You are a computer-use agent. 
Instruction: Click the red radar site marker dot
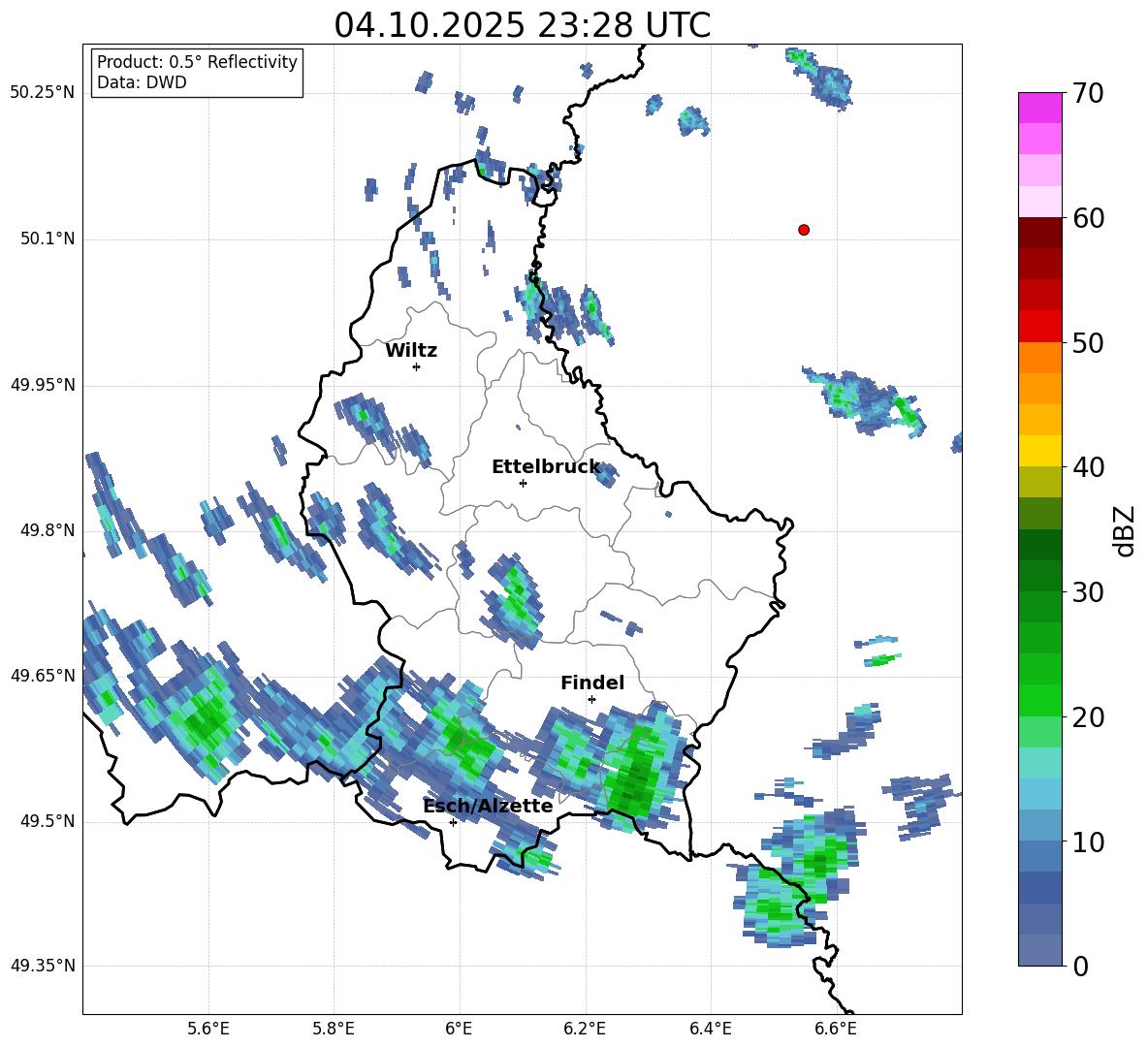(803, 230)
